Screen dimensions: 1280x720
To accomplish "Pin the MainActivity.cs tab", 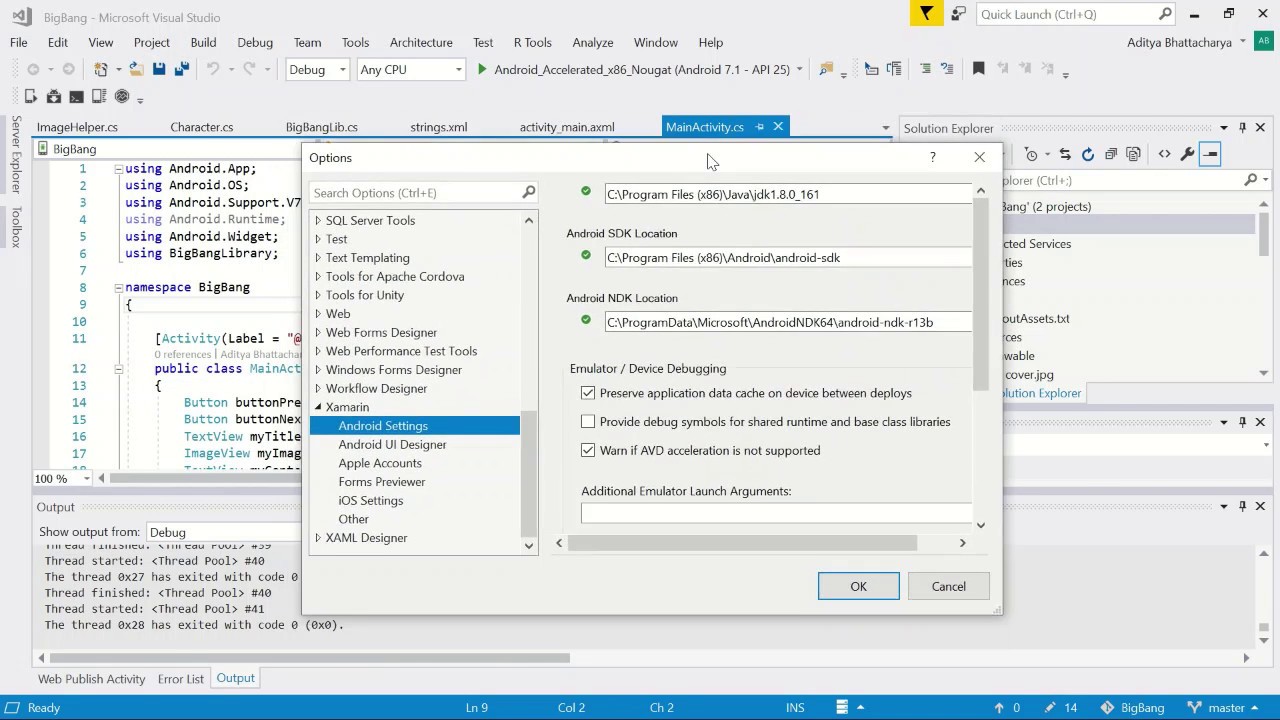I will 760,127.
